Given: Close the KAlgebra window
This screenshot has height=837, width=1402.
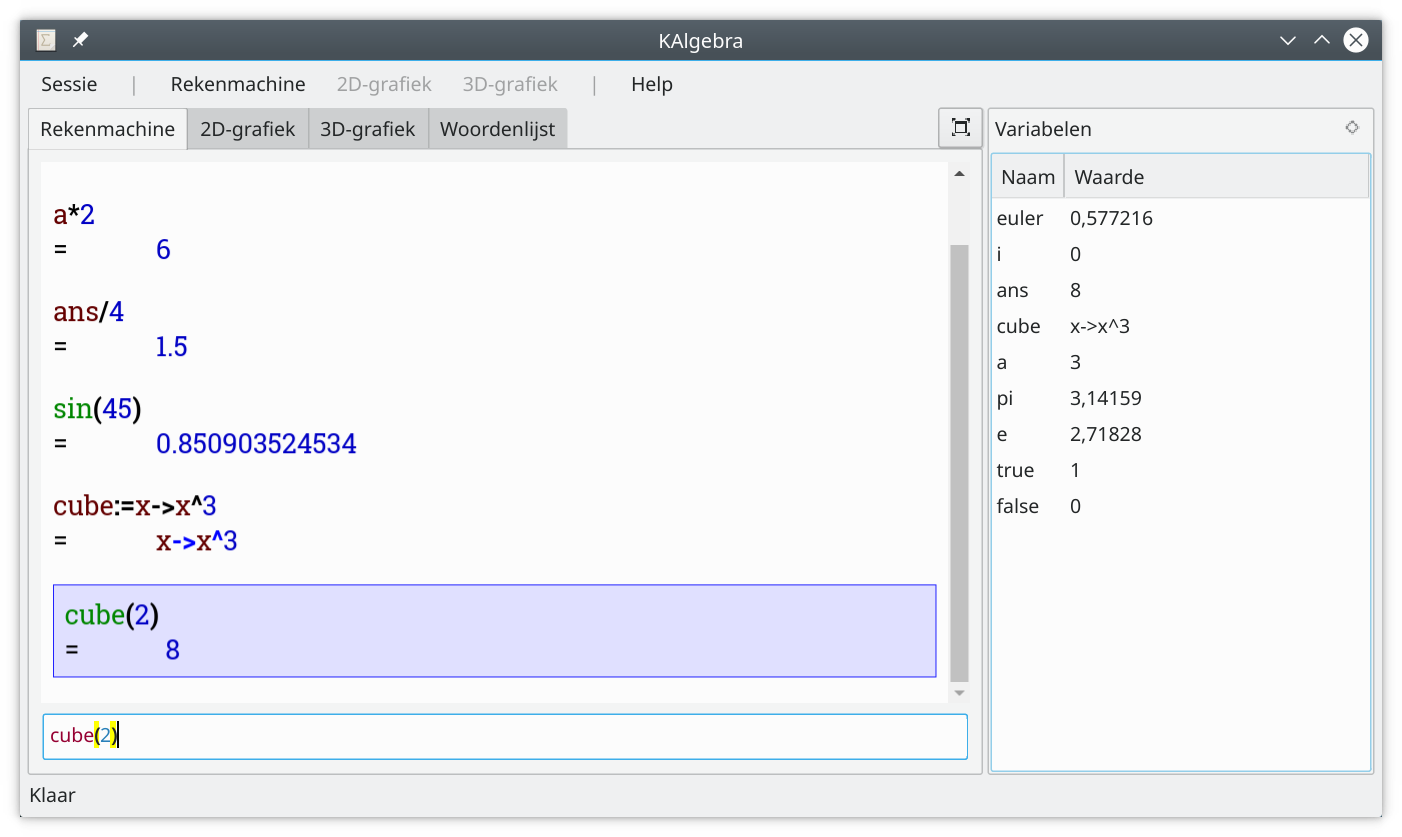Looking at the screenshot, I should pos(1355,40).
